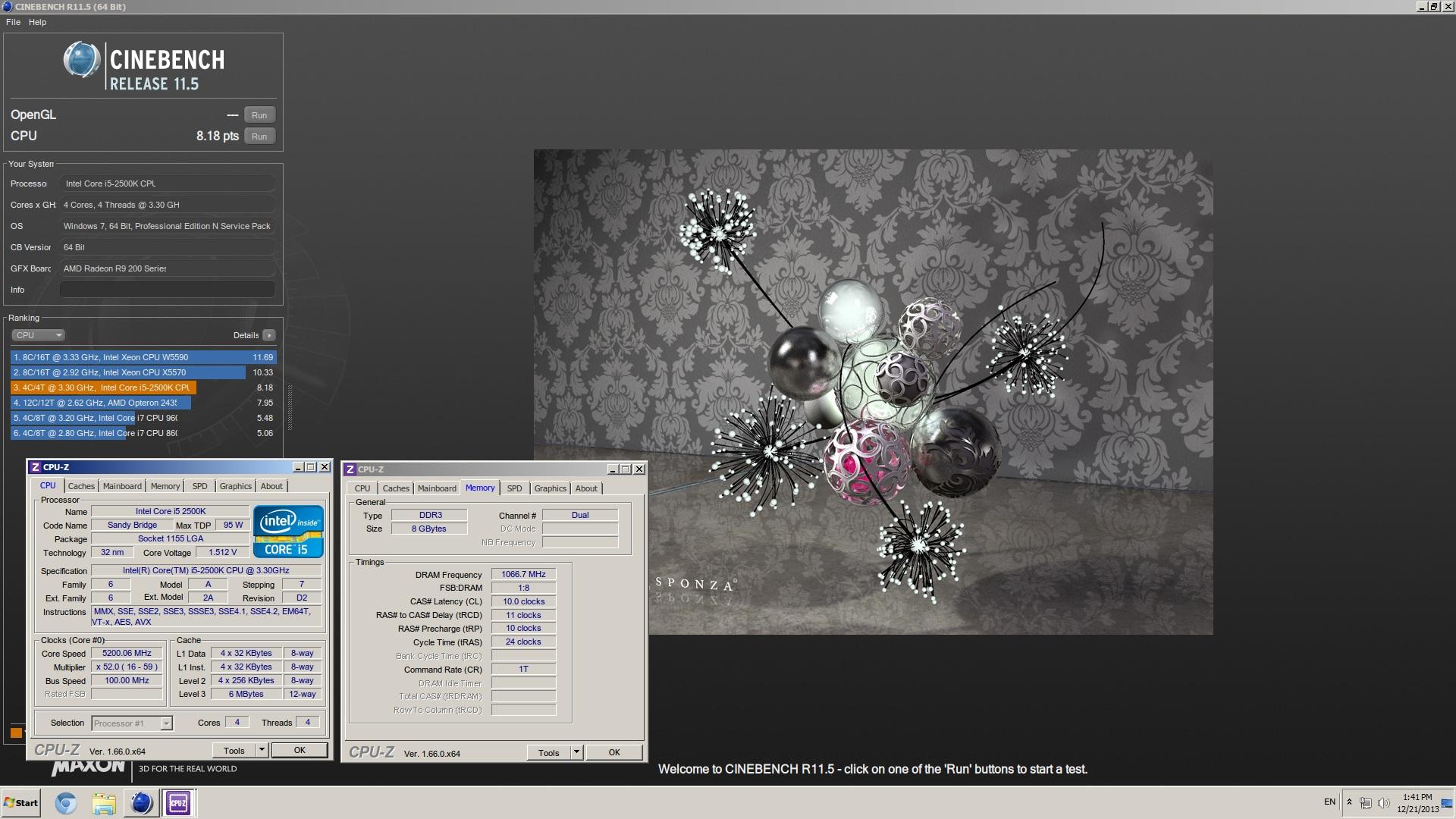
Task: Launch Chrome from the taskbar
Action: pyautogui.click(x=66, y=803)
